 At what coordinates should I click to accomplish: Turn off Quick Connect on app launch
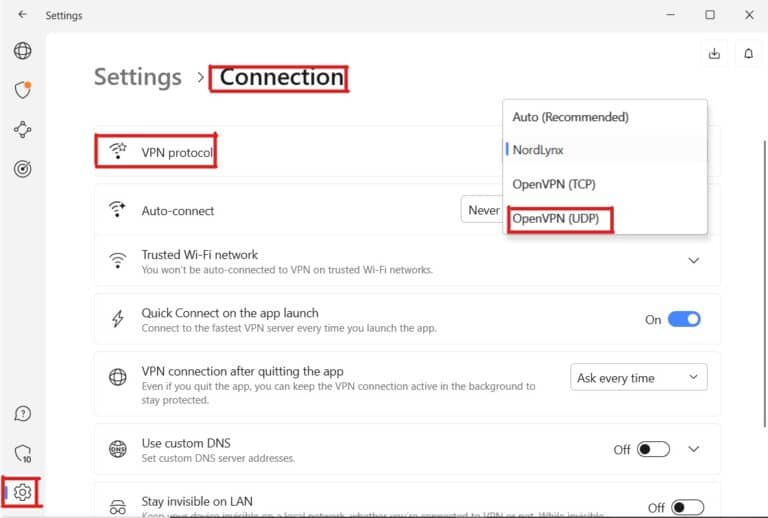click(x=684, y=320)
